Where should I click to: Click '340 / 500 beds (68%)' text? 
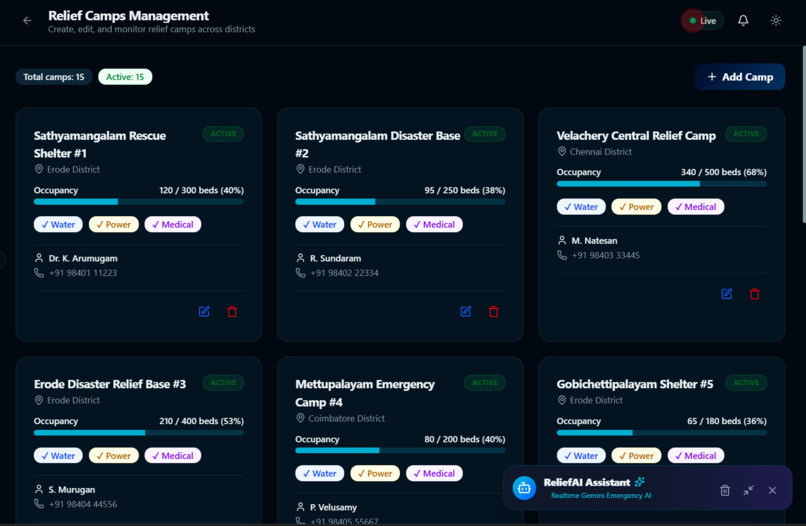click(x=723, y=172)
